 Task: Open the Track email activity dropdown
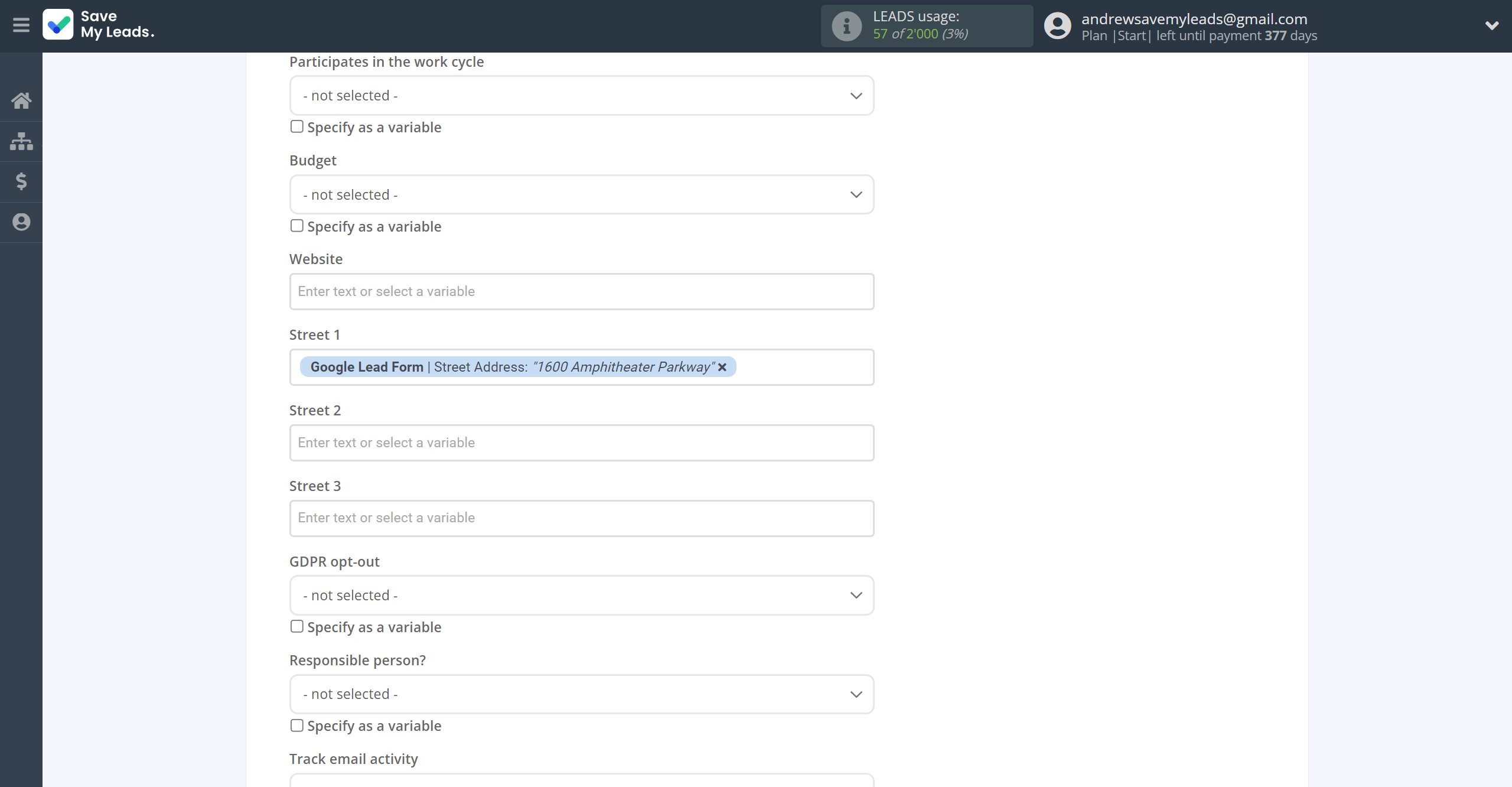[x=581, y=781]
